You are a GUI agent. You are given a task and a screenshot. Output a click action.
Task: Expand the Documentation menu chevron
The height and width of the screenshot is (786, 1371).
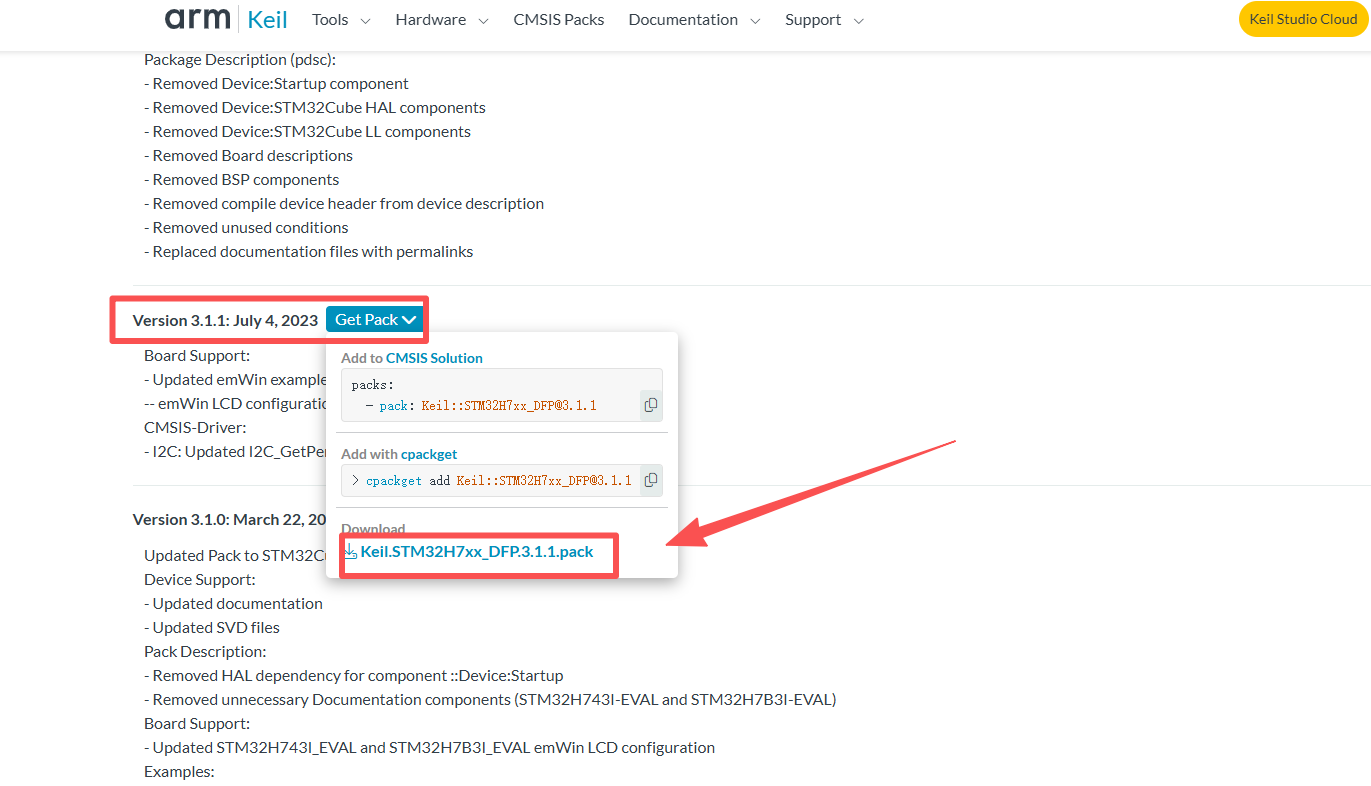(x=754, y=21)
